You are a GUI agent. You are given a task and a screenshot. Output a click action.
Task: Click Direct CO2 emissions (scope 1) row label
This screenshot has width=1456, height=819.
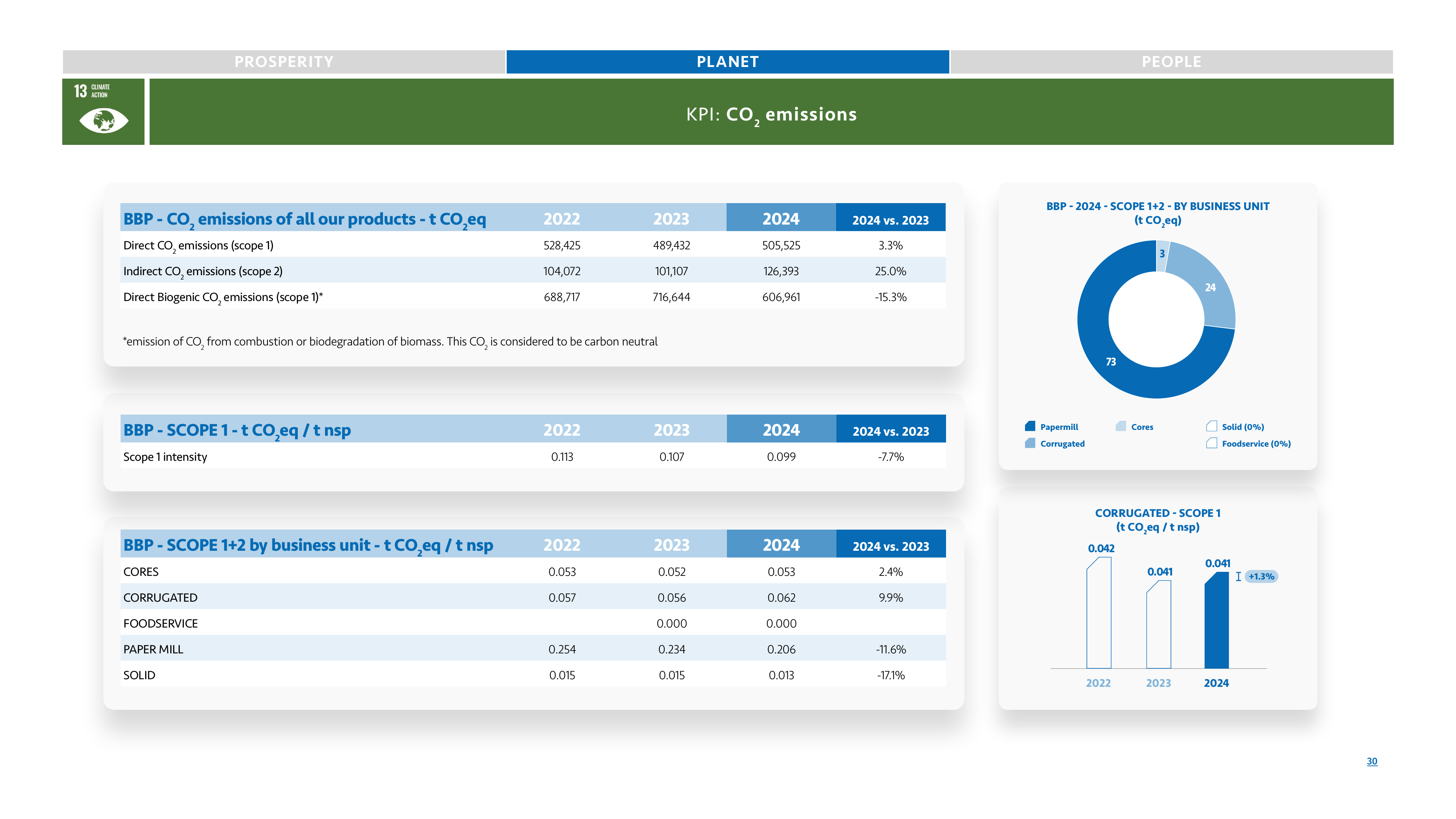pos(198,245)
